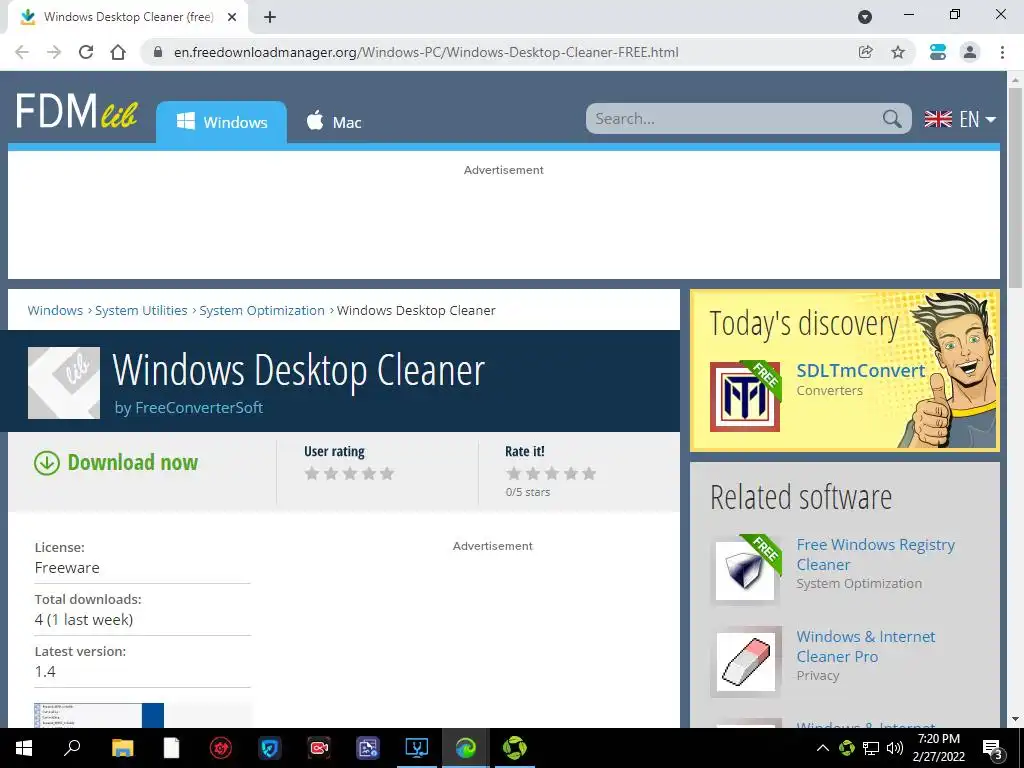The image size is (1024, 768).
Task: Open the green swirl taskbar app
Action: [x=515, y=748]
